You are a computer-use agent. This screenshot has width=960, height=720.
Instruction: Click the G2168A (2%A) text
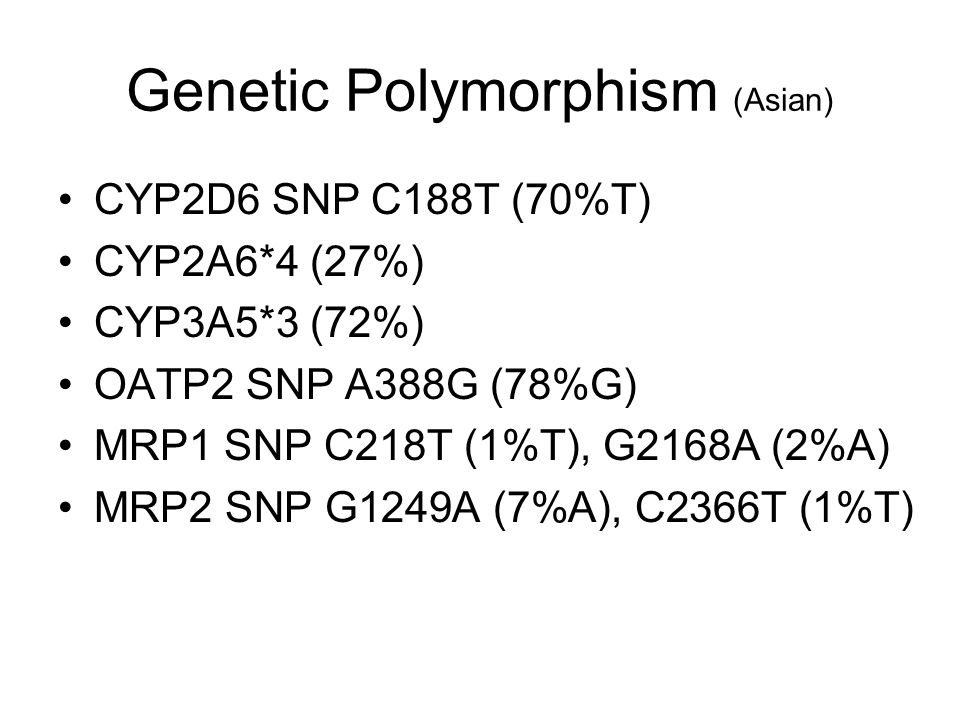point(746,446)
